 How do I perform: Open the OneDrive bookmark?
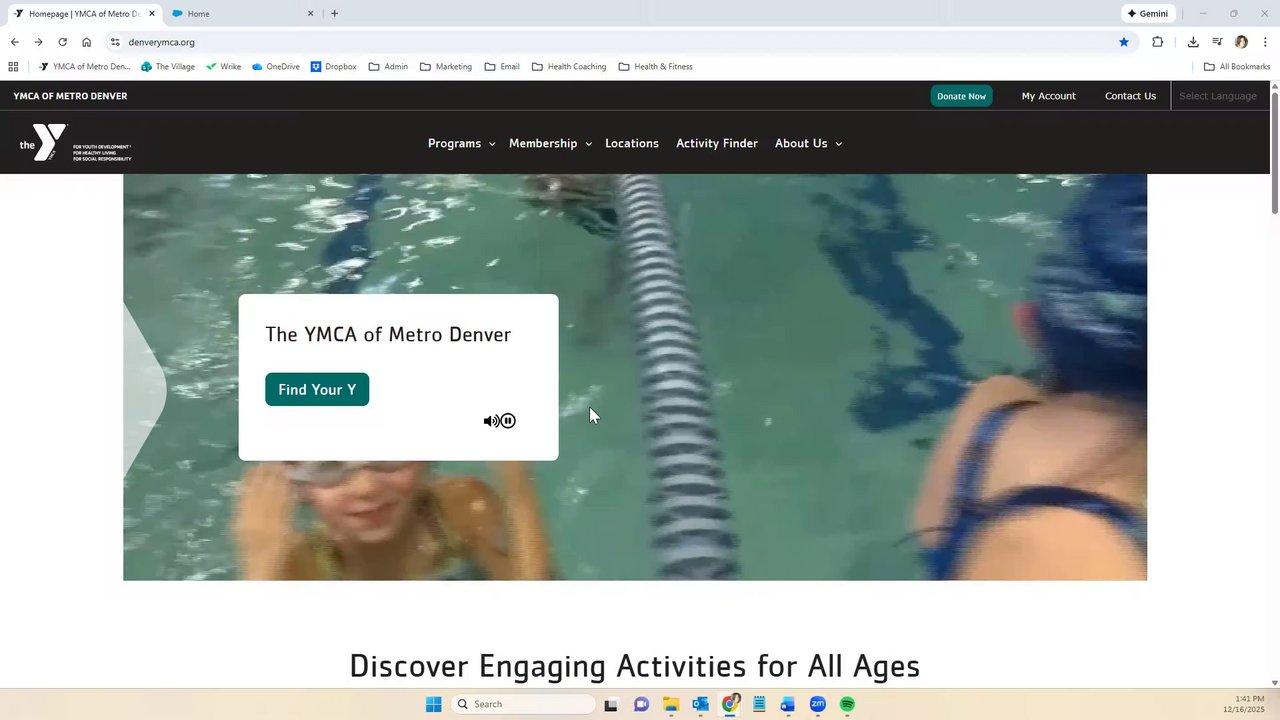tap(276, 67)
